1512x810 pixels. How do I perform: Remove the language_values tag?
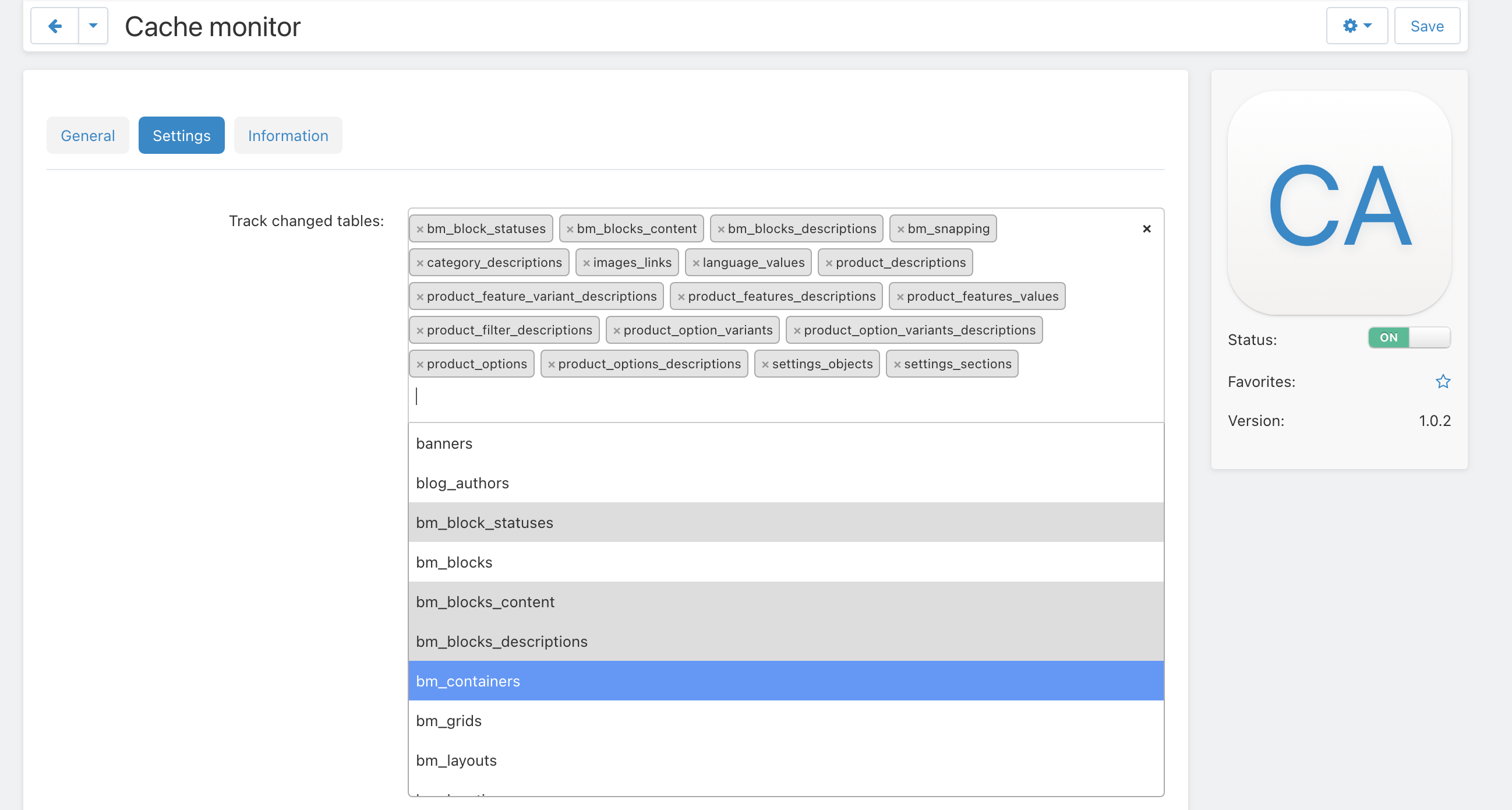click(696, 263)
